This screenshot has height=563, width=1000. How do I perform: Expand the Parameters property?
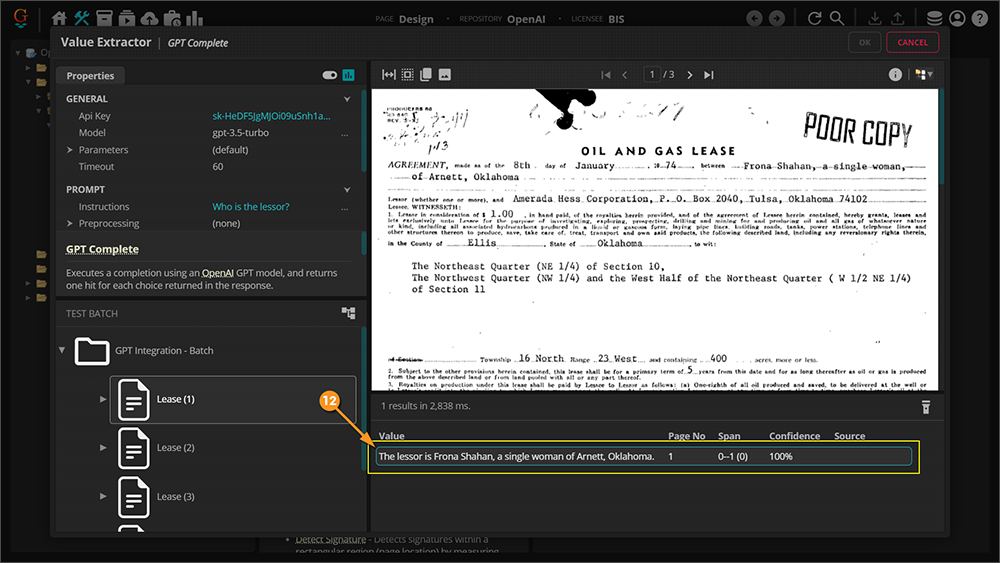point(70,150)
